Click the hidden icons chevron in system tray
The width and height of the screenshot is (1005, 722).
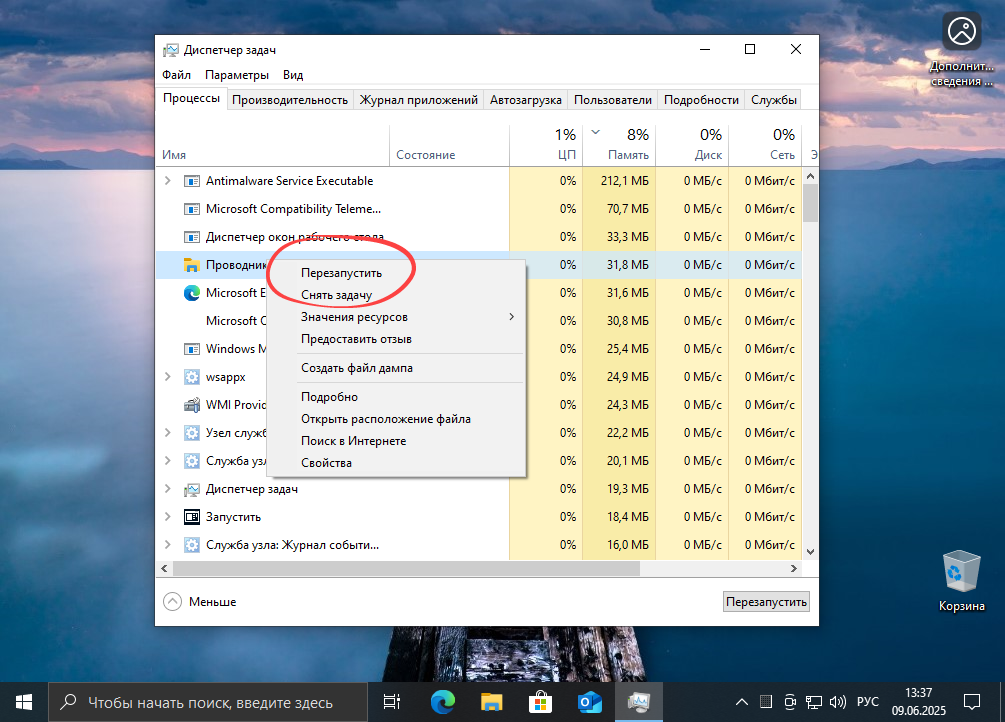[742, 701]
